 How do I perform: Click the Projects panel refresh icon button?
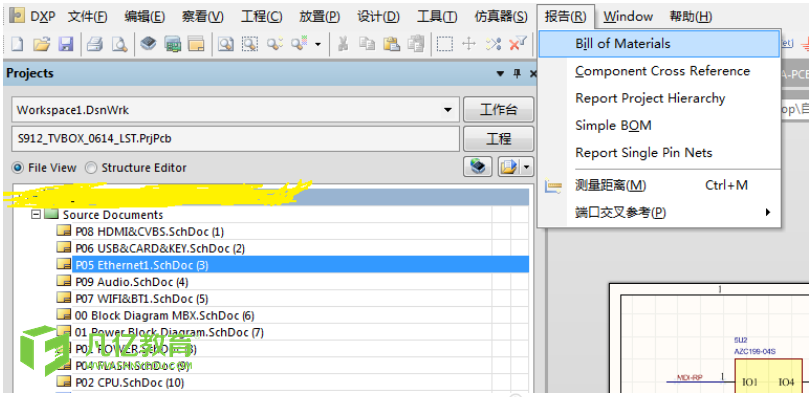click(478, 167)
